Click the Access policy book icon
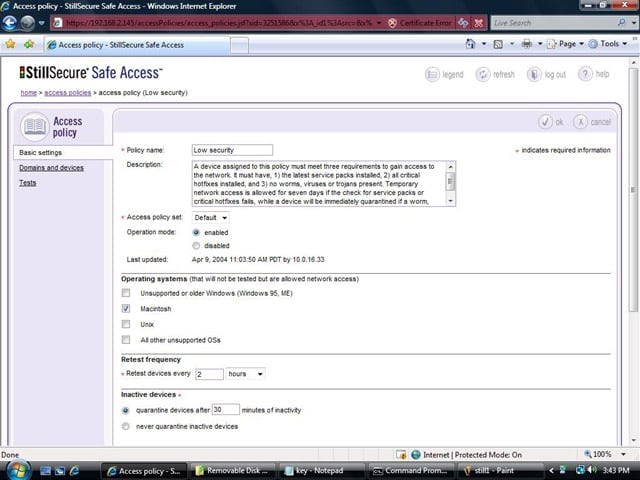This screenshot has height=480, width=640. [35, 127]
